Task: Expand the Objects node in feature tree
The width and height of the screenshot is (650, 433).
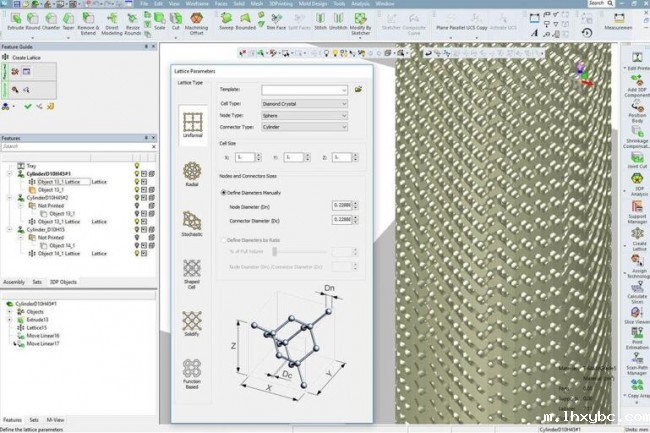Action: point(10,312)
